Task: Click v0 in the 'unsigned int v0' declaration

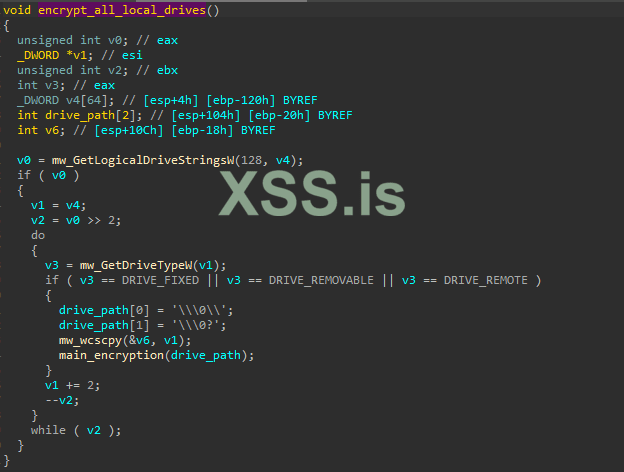Action: [x=115, y=41]
